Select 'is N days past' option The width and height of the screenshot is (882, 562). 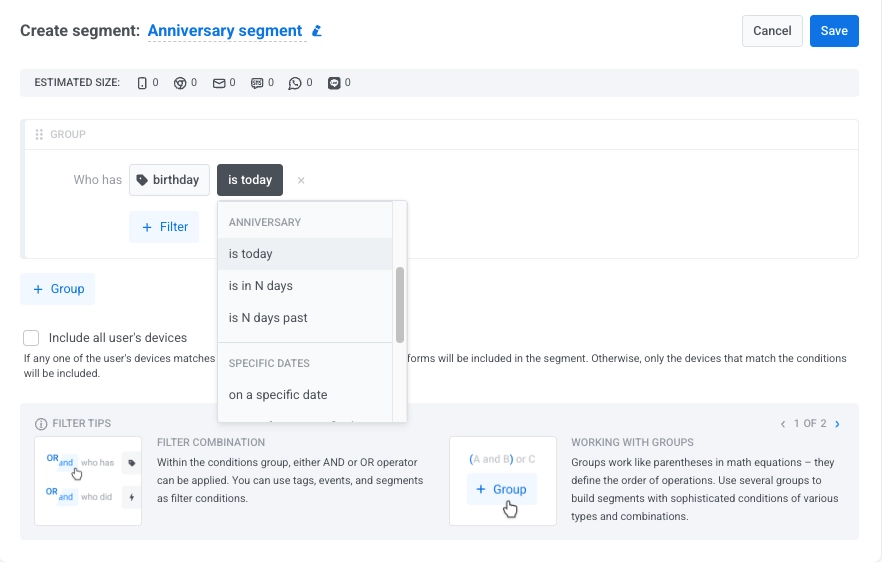(305, 318)
